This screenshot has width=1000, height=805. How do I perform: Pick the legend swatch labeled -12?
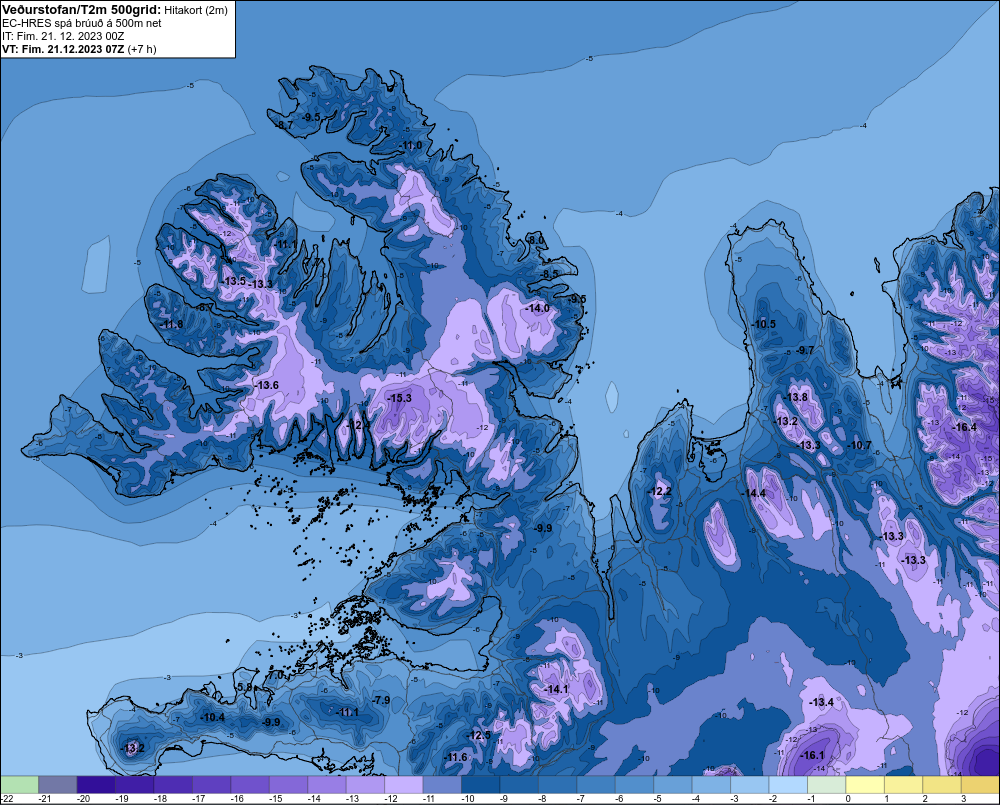pyautogui.click(x=404, y=784)
